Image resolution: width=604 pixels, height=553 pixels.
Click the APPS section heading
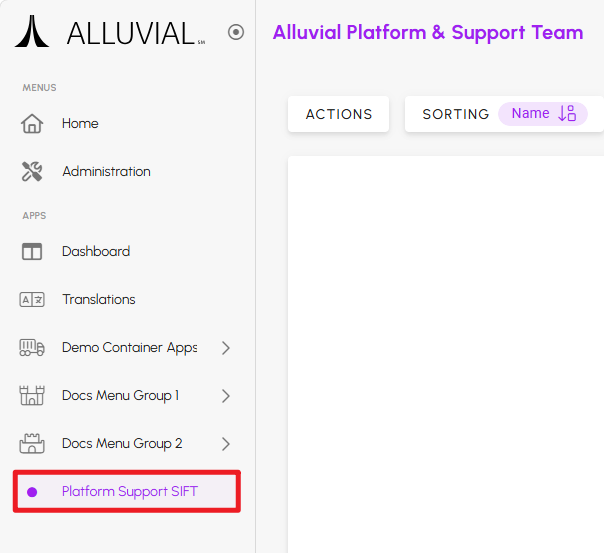(34, 216)
